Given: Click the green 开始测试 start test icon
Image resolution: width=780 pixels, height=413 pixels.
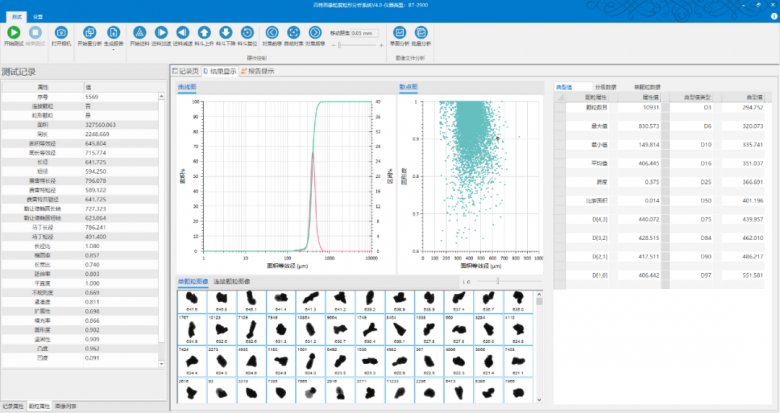Looking at the screenshot, I should coord(14,34).
